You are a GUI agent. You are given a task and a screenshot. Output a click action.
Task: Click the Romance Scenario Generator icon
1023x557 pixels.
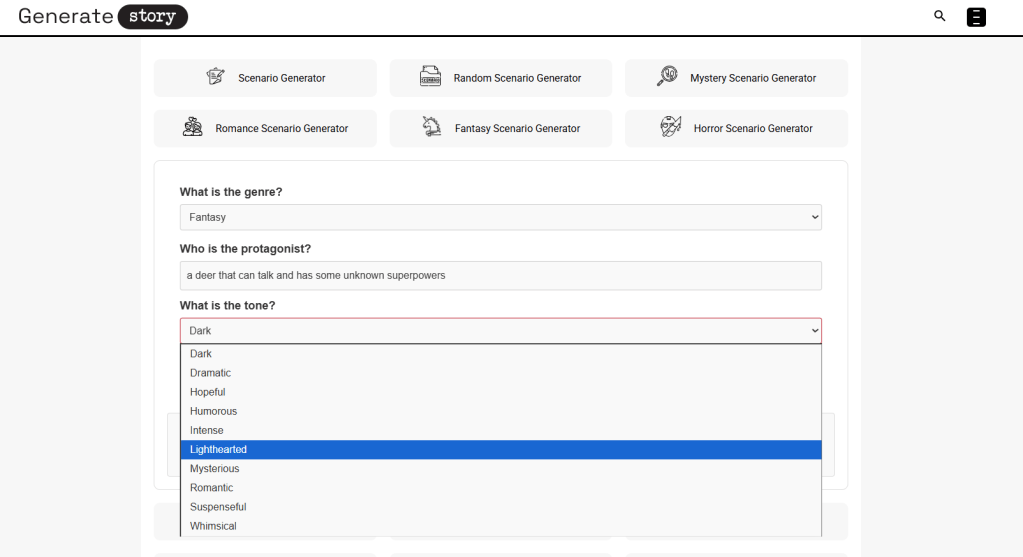193,128
